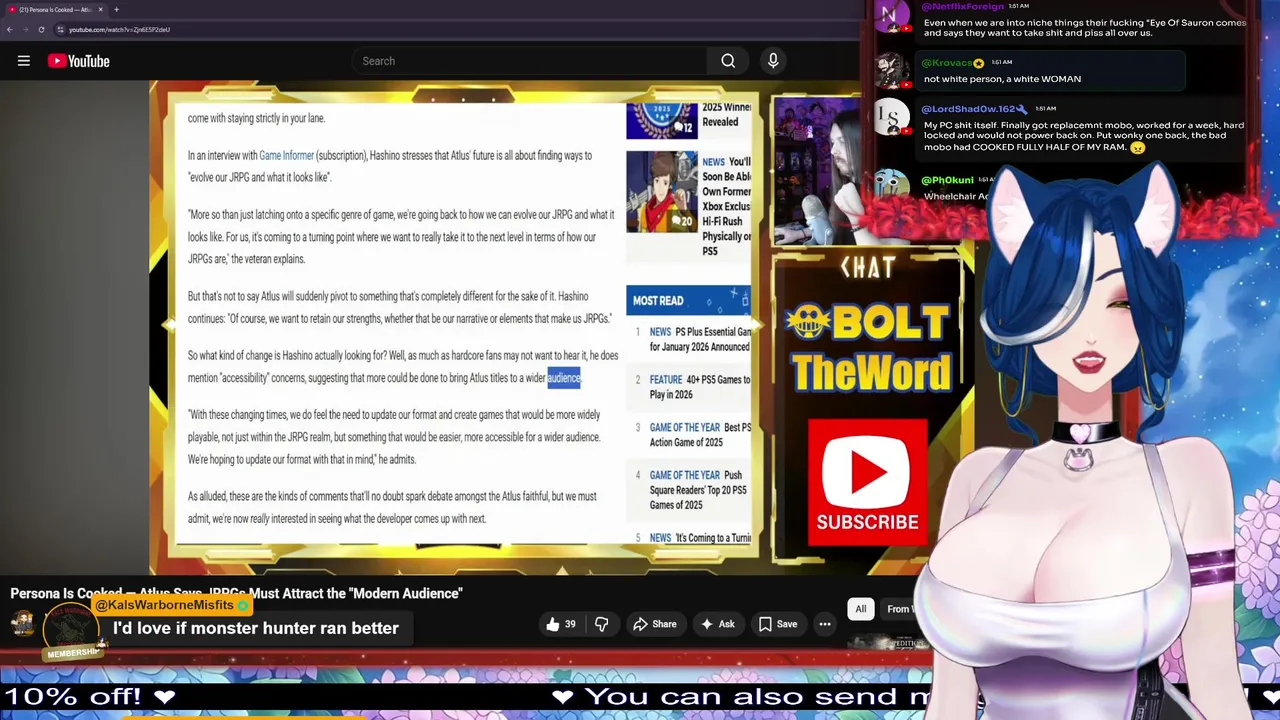Image resolution: width=1280 pixels, height=720 pixels.
Task: Click the Share button
Action: pos(654,624)
